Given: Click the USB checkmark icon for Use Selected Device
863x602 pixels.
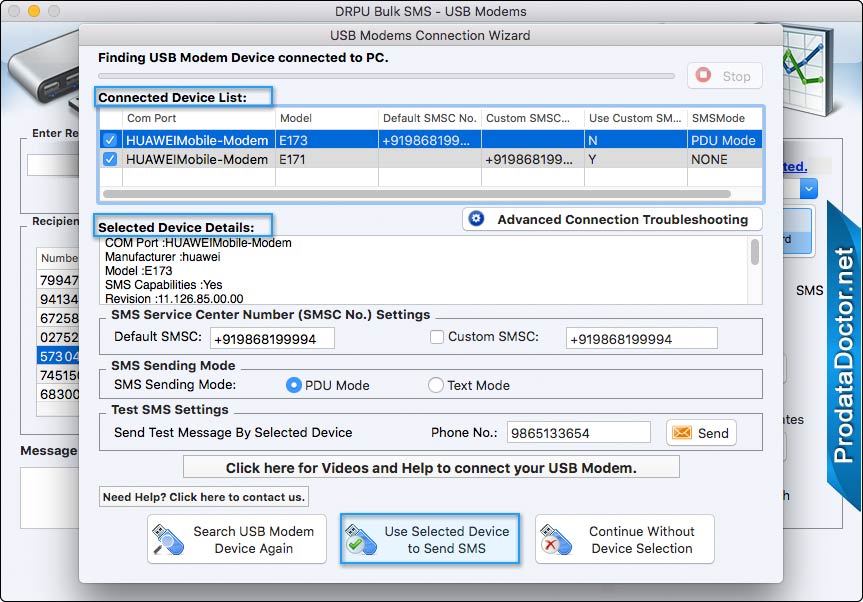Looking at the screenshot, I should coord(361,539).
